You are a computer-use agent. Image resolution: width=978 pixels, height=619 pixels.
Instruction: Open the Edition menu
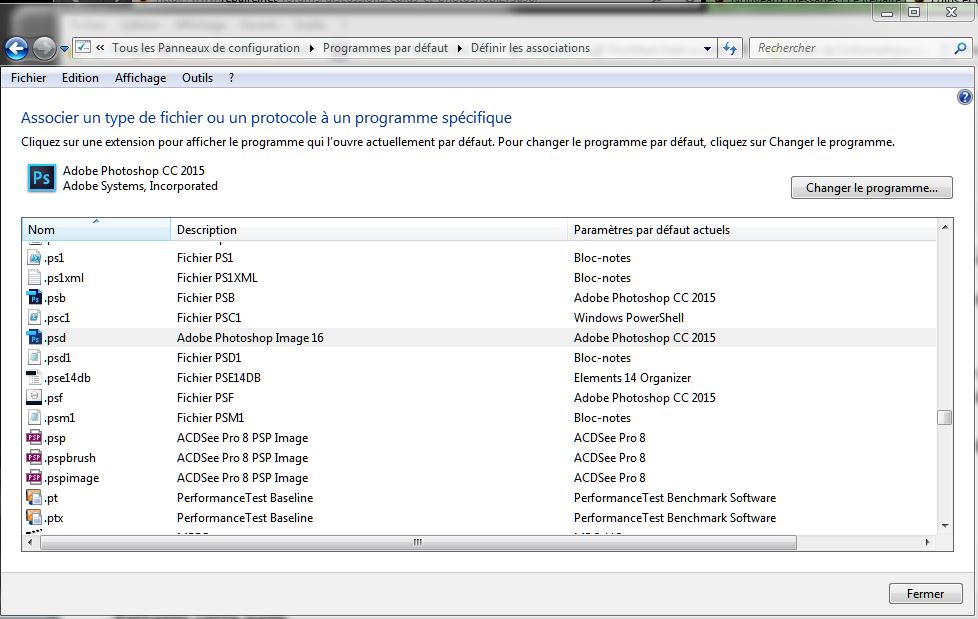[80, 78]
